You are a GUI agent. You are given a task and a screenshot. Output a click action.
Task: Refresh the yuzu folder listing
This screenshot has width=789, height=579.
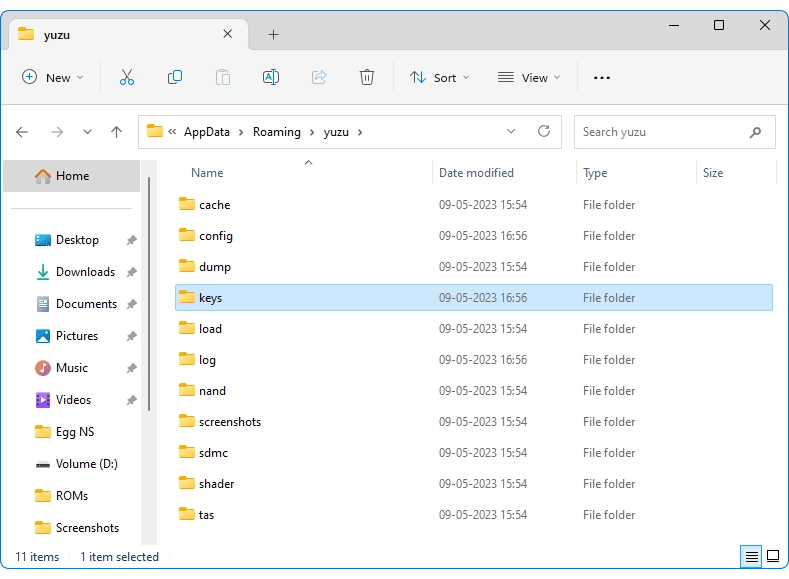point(544,131)
